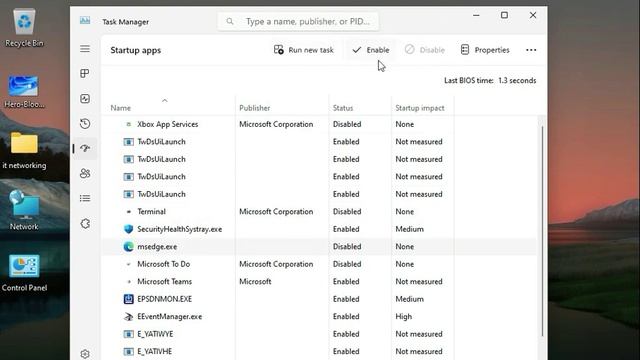Image resolution: width=640 pixels, height=360 pixels.
Task: Focus the name, publisher, or PID search box
Action: tap(298, 21)
